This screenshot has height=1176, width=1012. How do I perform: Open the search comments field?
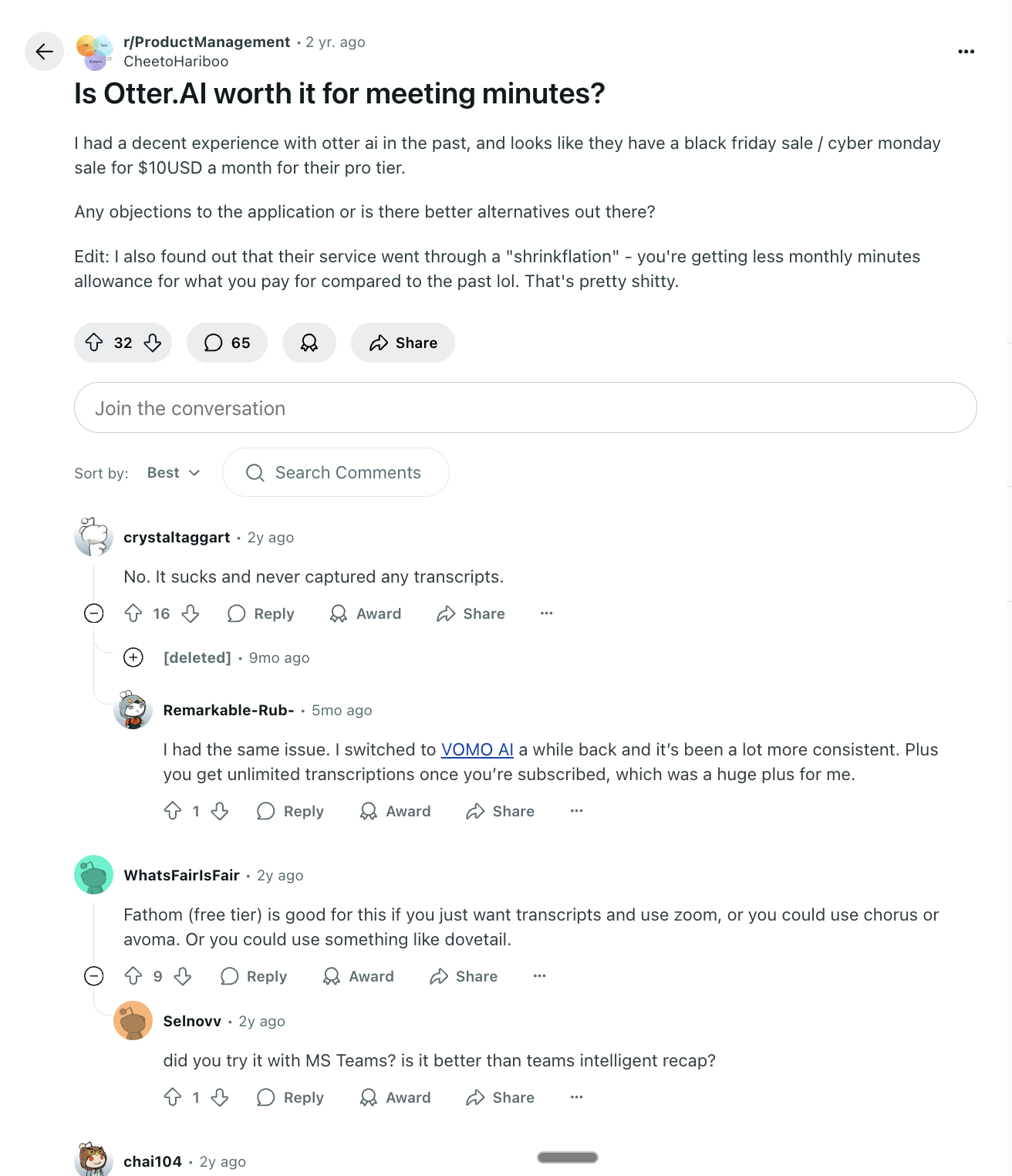(336, 472)
